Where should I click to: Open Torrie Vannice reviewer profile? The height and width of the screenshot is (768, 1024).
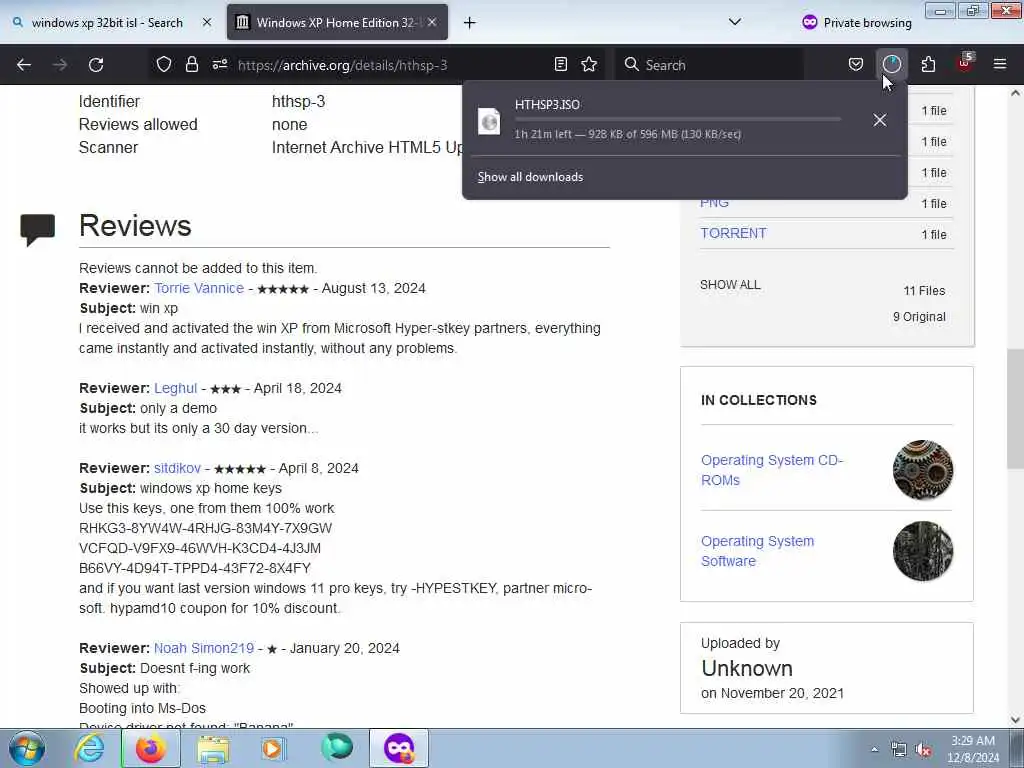pos(199,288)
